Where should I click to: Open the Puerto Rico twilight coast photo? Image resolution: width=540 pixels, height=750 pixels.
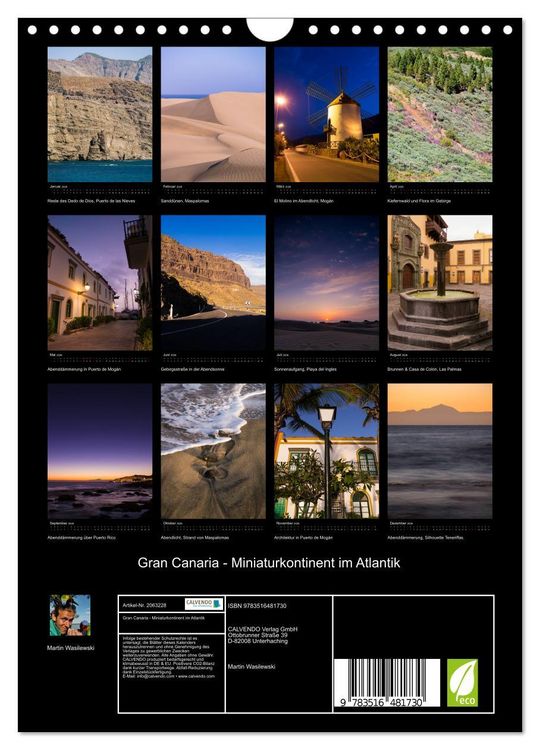point(100,451)
